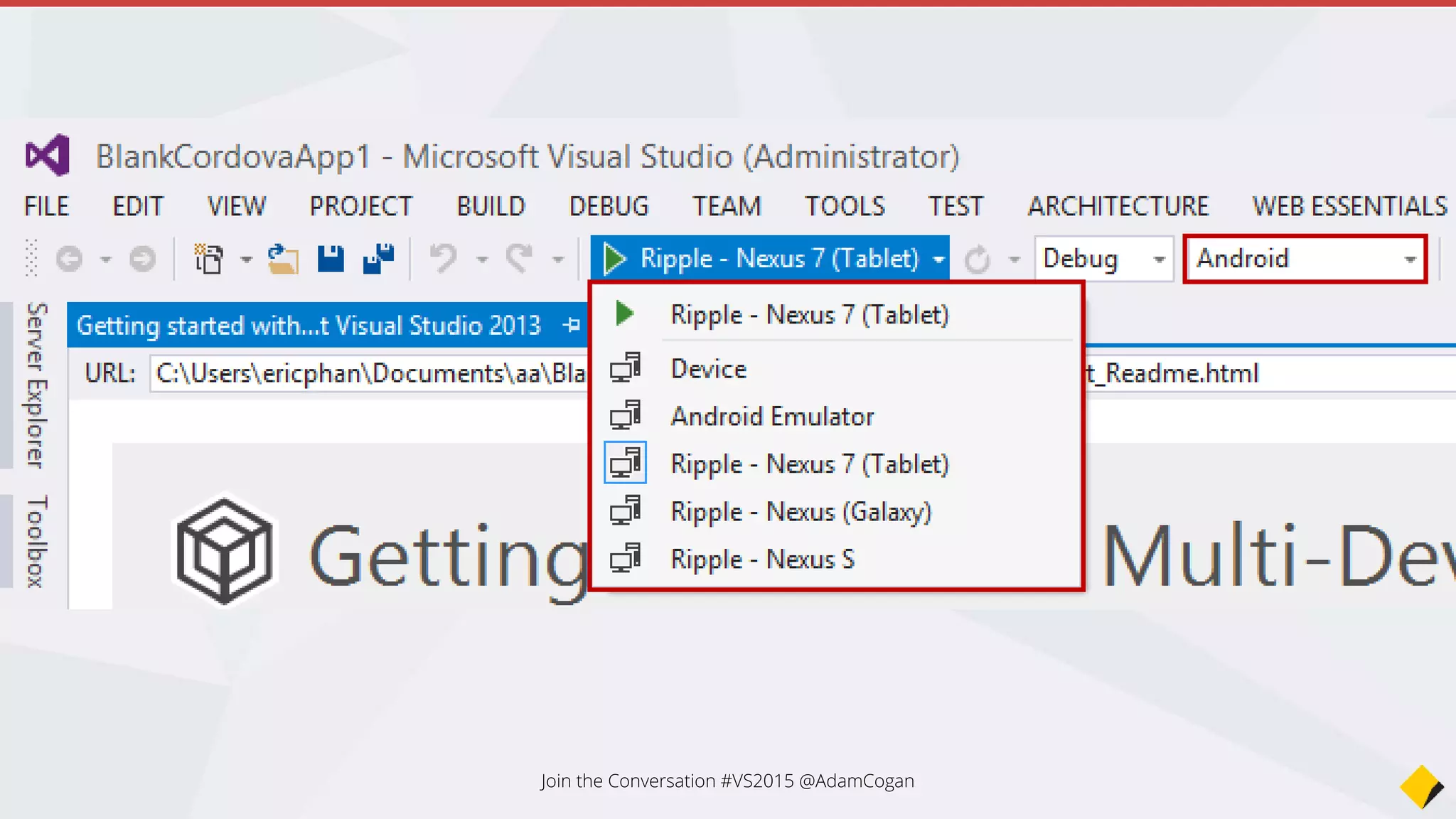Choose Ripple - Nexus (Galaxy) target
The height and width of the screenshot is (819, 1456).
pyautogui.click(x=836, y=511)
